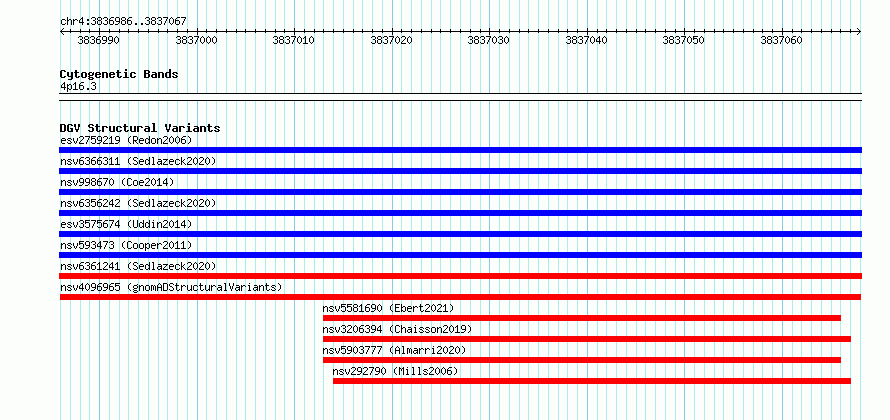Click the red bar for nsv5581690
Viewport: 890px width, 420px height.
pos(582,318)
